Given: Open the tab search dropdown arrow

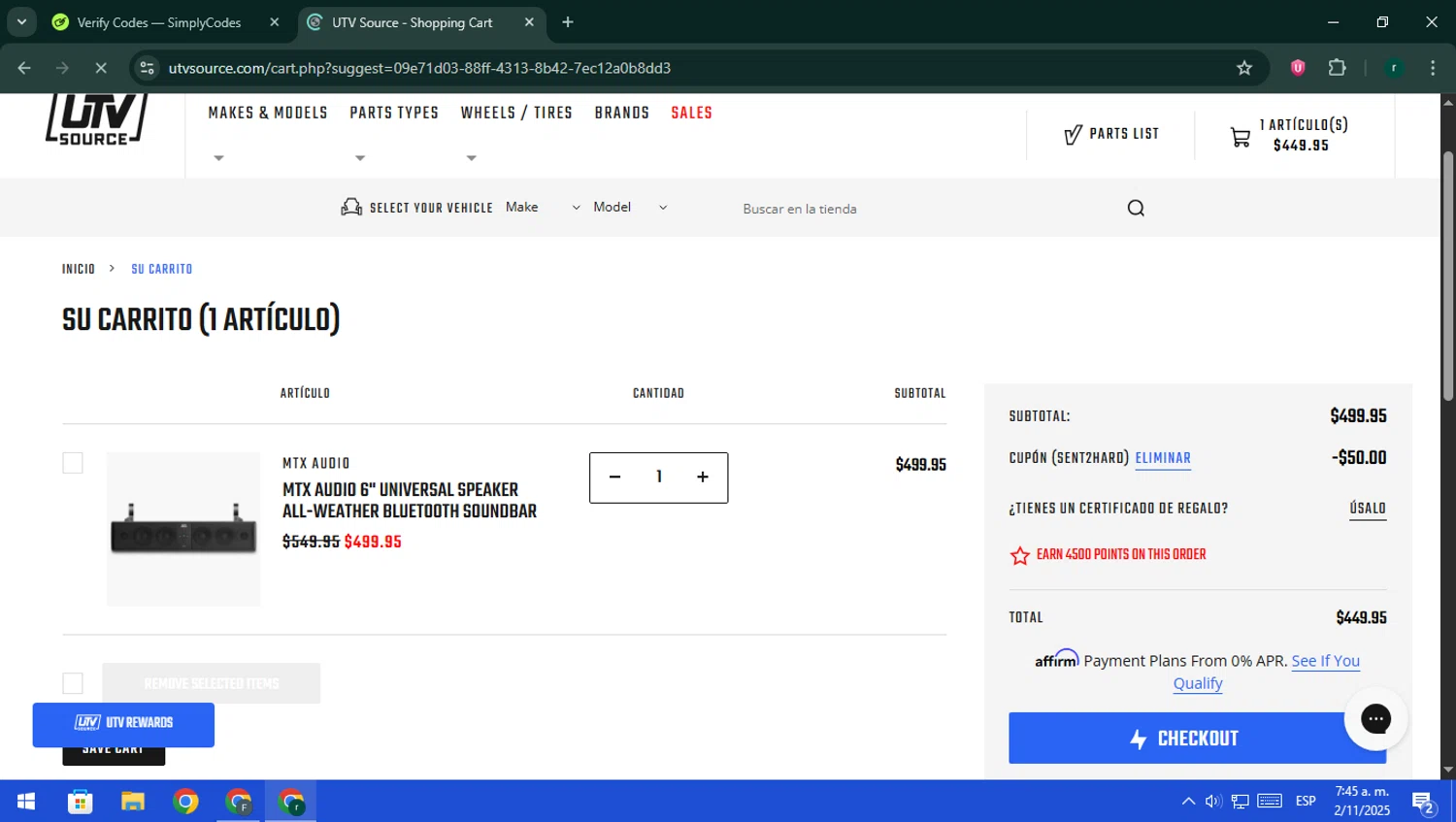Looking at the screenshot, I should click(21, 22).
